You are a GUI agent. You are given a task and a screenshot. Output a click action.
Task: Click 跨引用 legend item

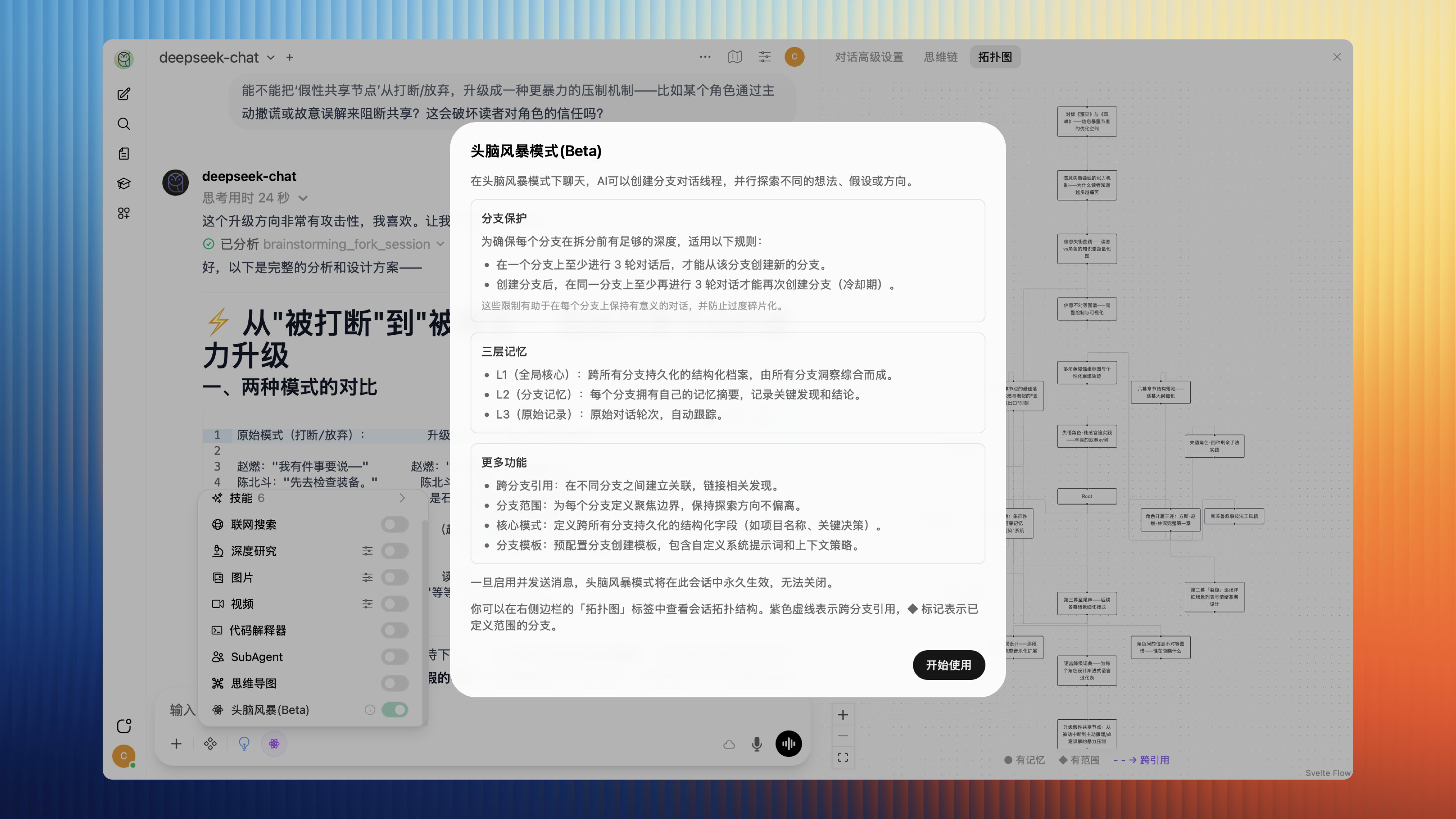click(x=1141, y=760)
